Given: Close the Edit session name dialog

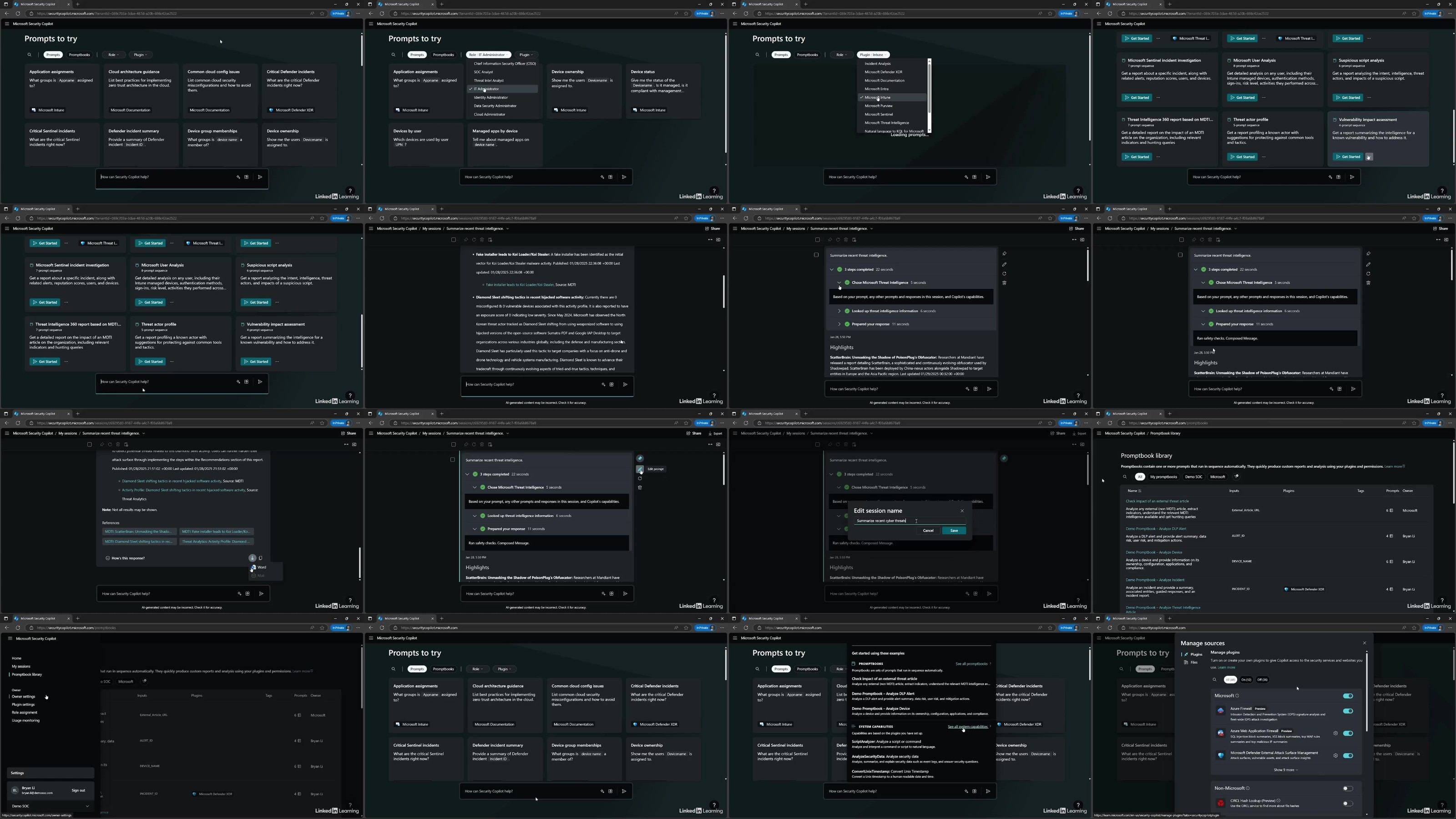Looking at the screenshot, I should [x=962, y=511].
